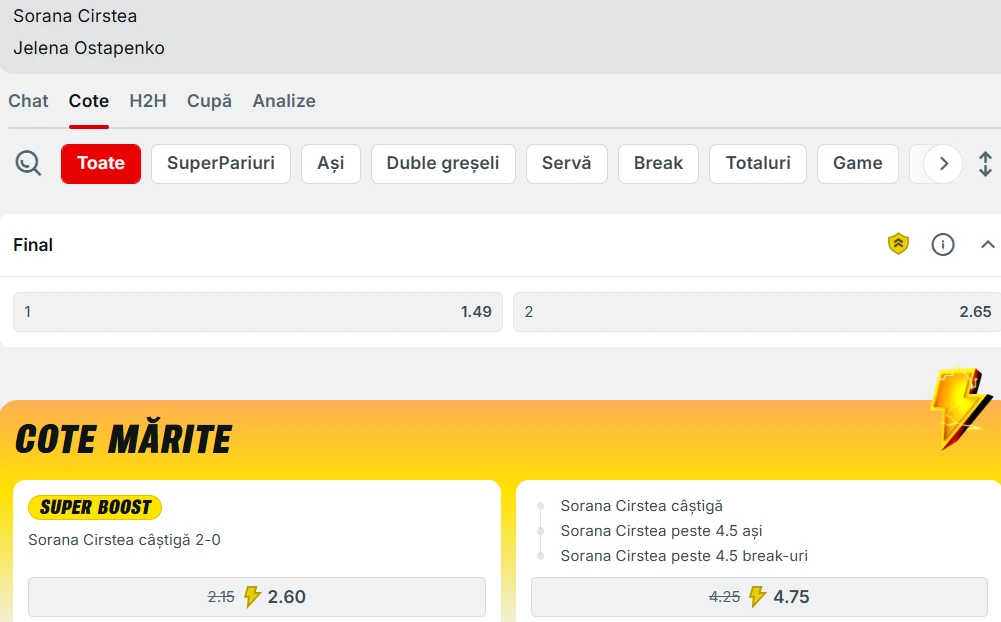Image resolution: width=1001 pixels, height=622 pixels.
Task: Show Duble greșeli markets
Action: [443, 163]
